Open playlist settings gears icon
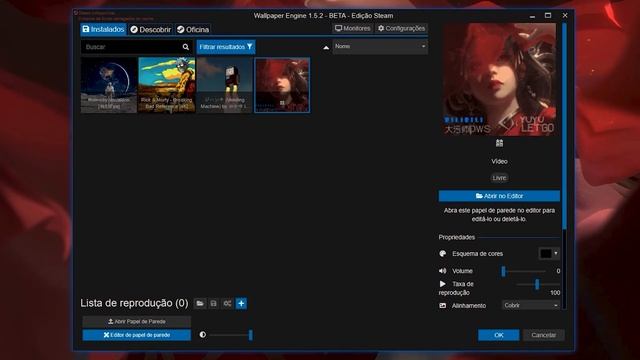Viewport: 640px width, 360px height. click(x=227, y=303)
